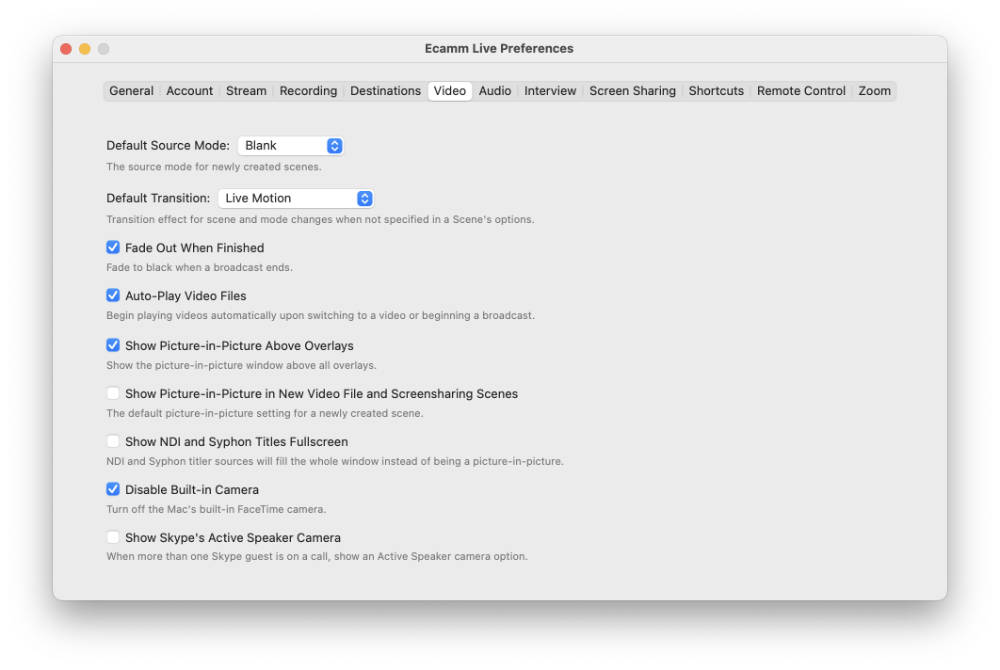
Task: Switch to the Audio tab
Action: pyautogui.click(x=495, y=91)
